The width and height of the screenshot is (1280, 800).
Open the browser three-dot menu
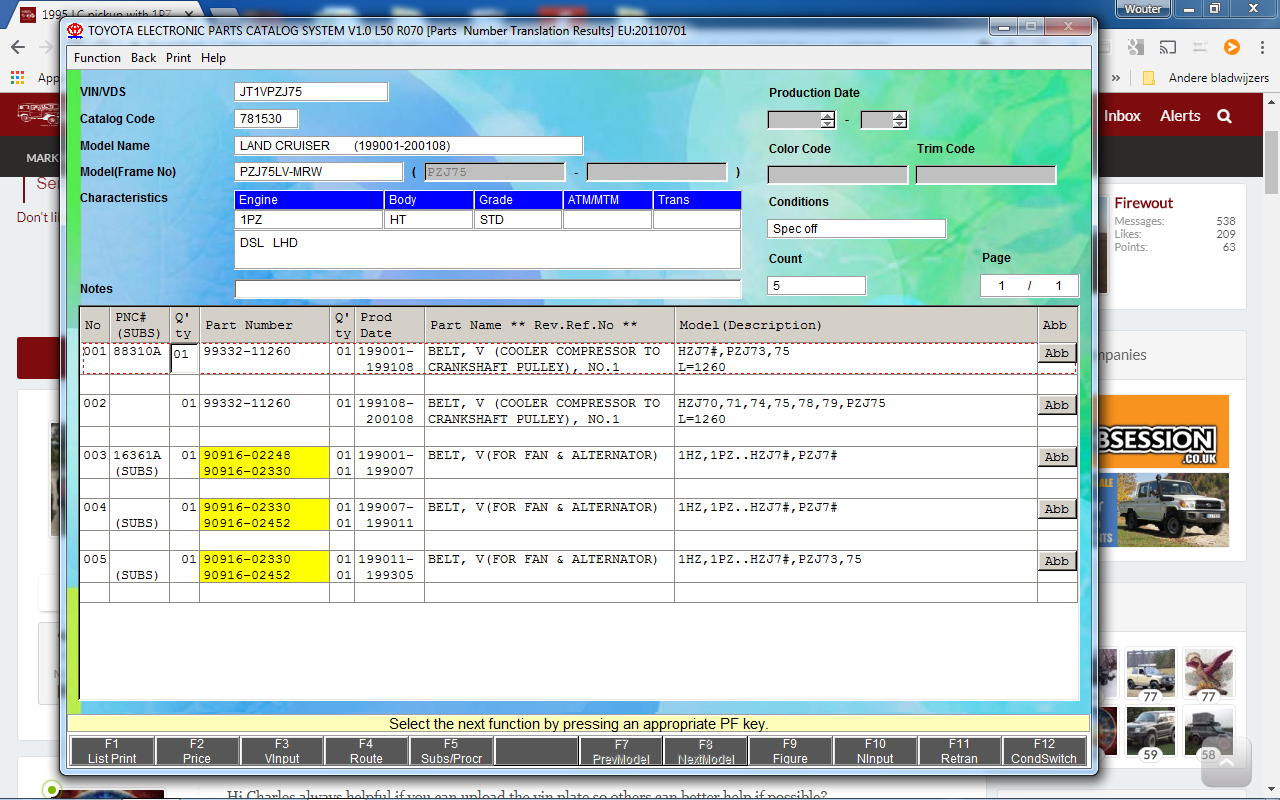1264,47
